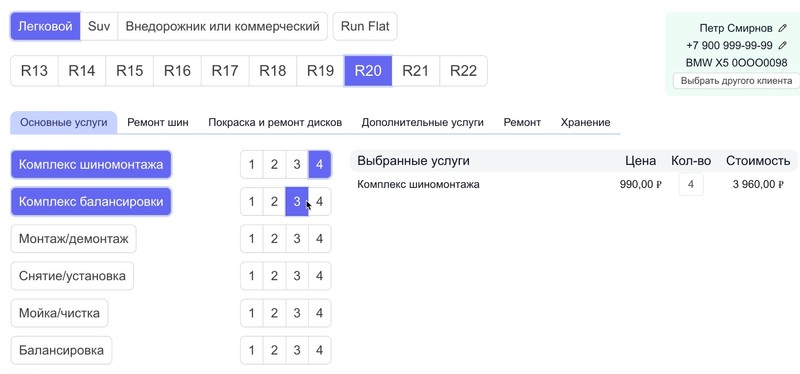The height and width of the screenshot is (374, 800).
Task: Open Покраска и ремонт дисков tab
Action: 275,122
